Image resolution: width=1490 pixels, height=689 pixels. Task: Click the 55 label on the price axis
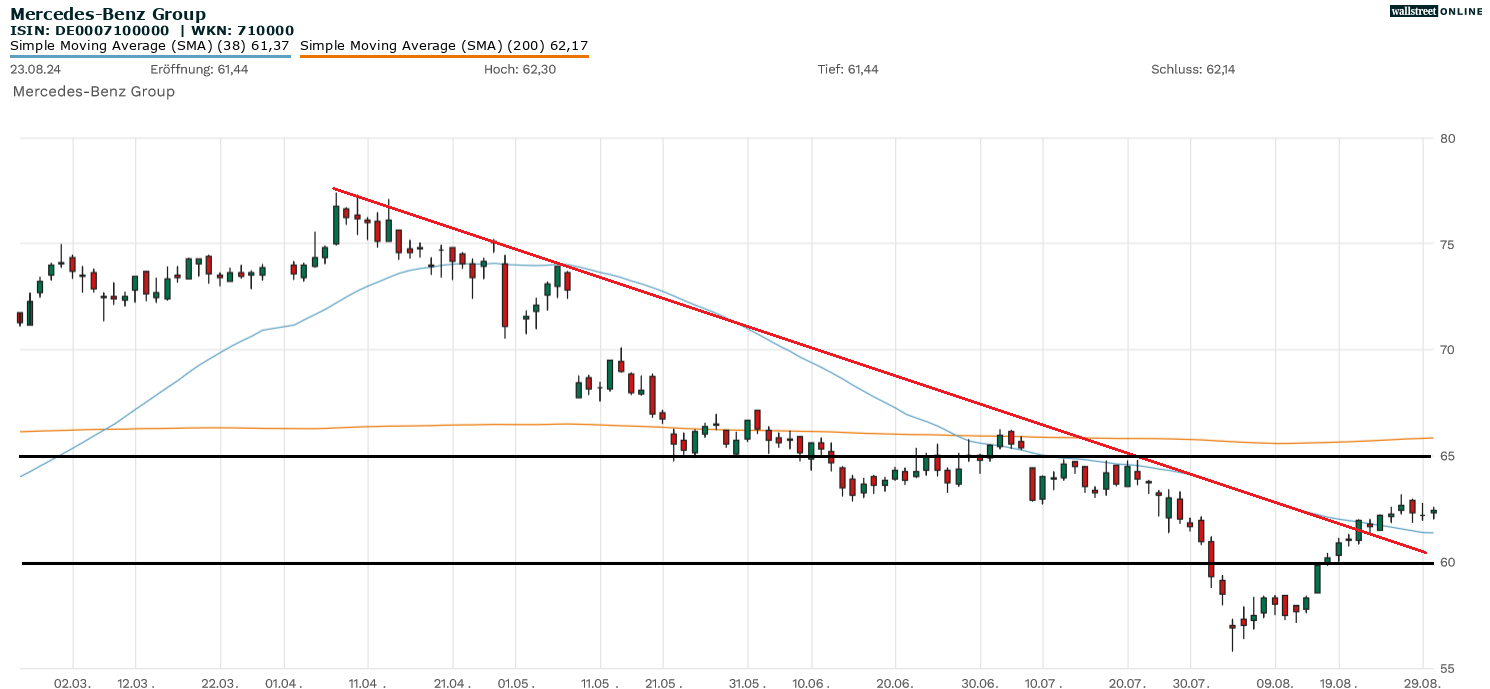[1444, 668]
